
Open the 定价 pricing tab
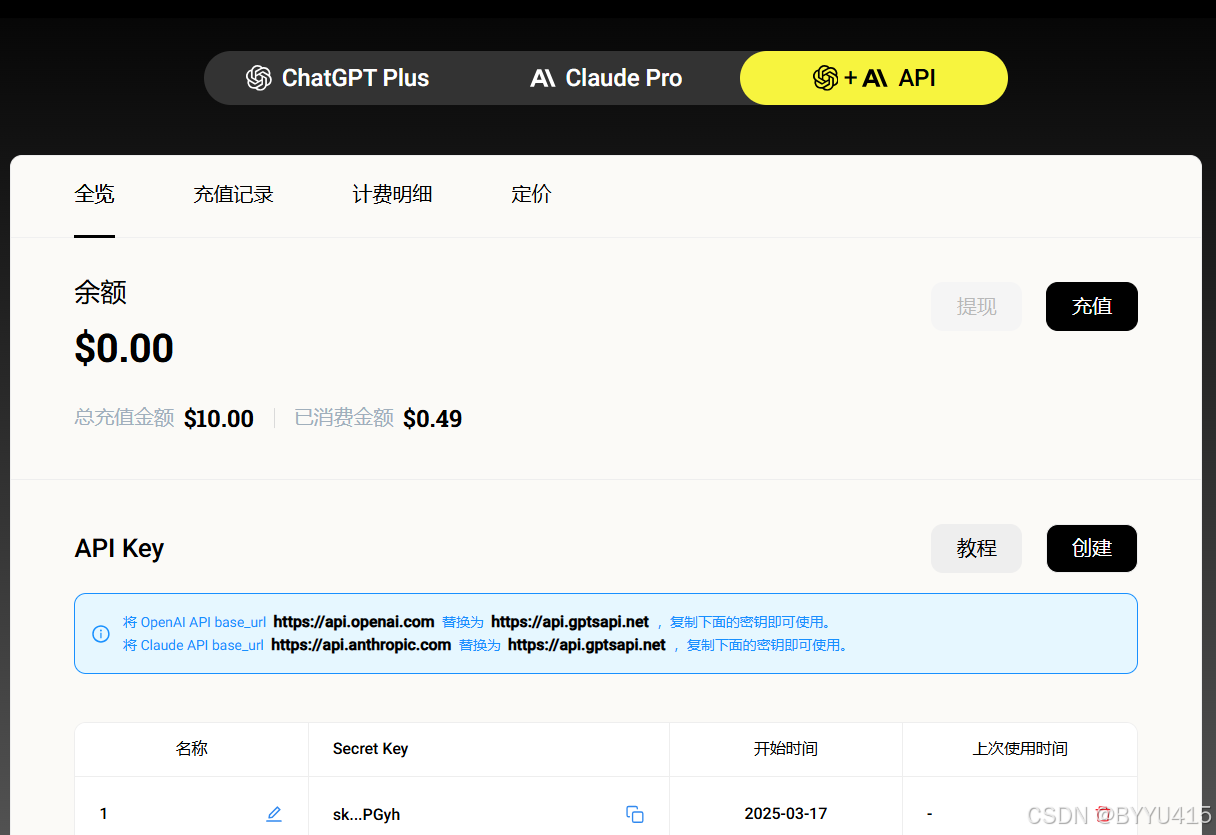pyautogui.click(x=531, y=194)
